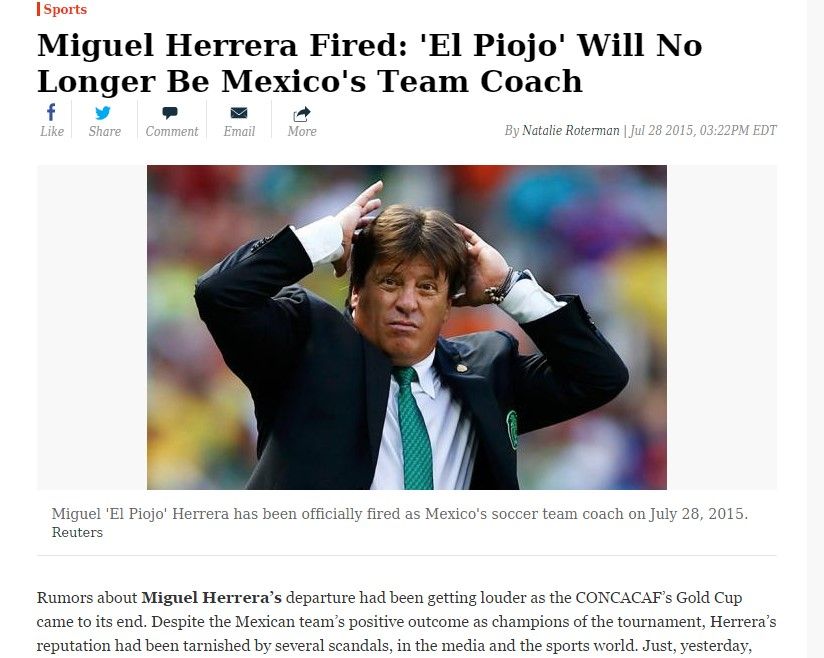Click the Email envelope icon
Screen dimensions: 824x658
(x=239, y=112)
